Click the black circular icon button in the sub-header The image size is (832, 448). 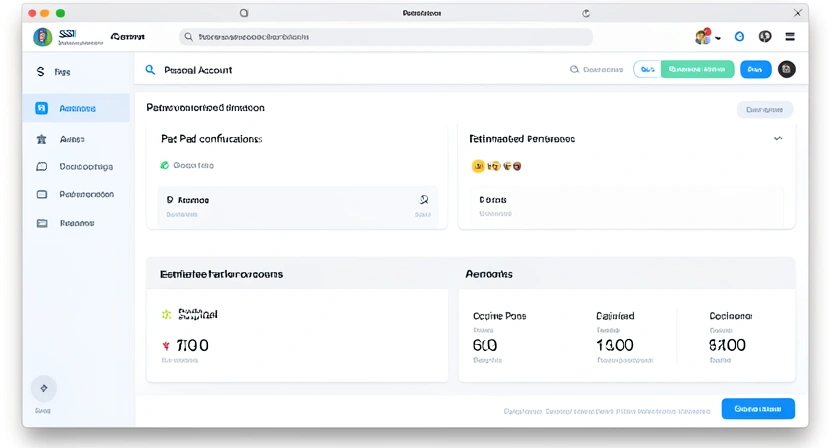pyautogui.click(x=787, y=70)
